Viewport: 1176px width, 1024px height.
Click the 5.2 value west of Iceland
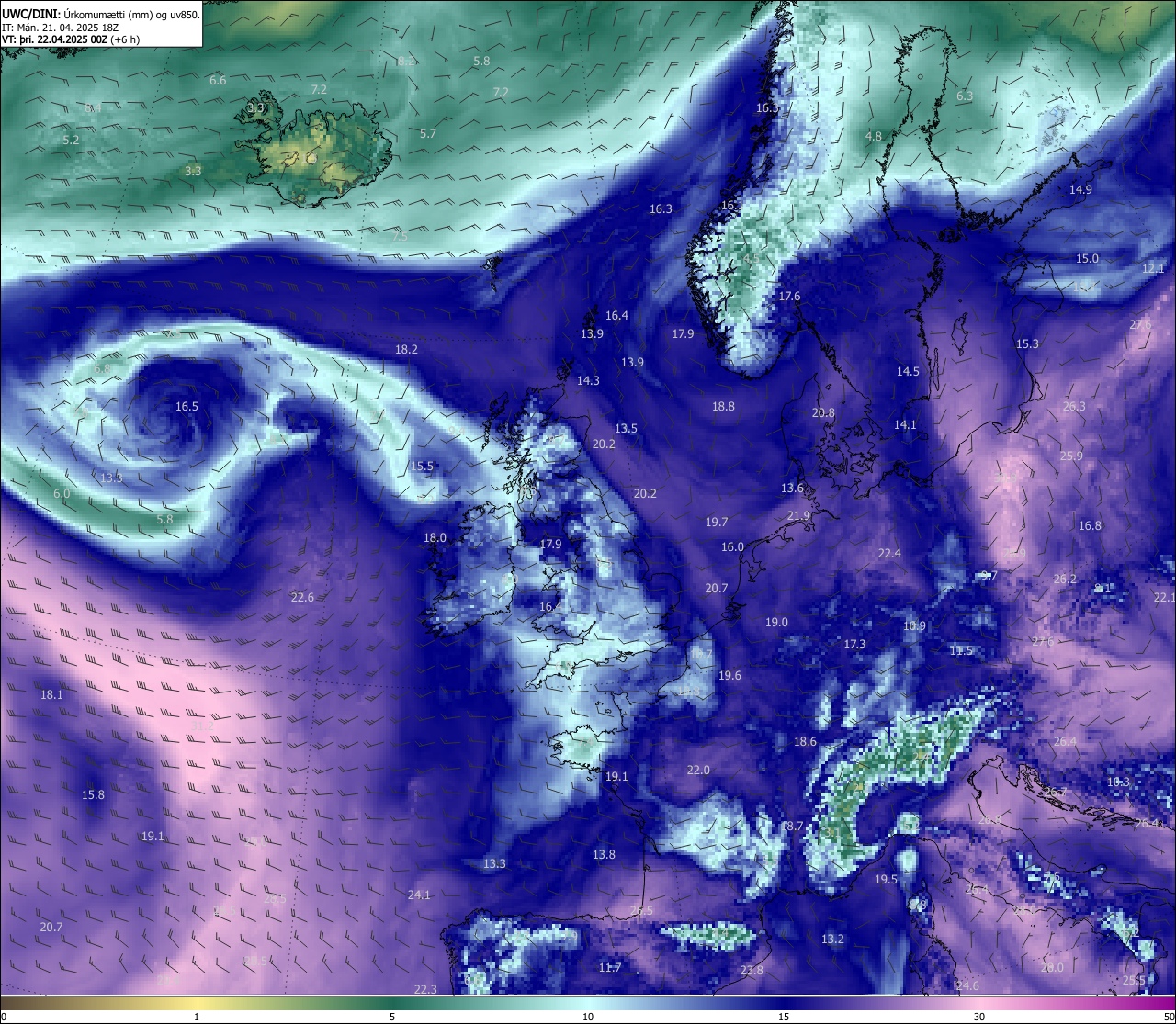point(71,140)
